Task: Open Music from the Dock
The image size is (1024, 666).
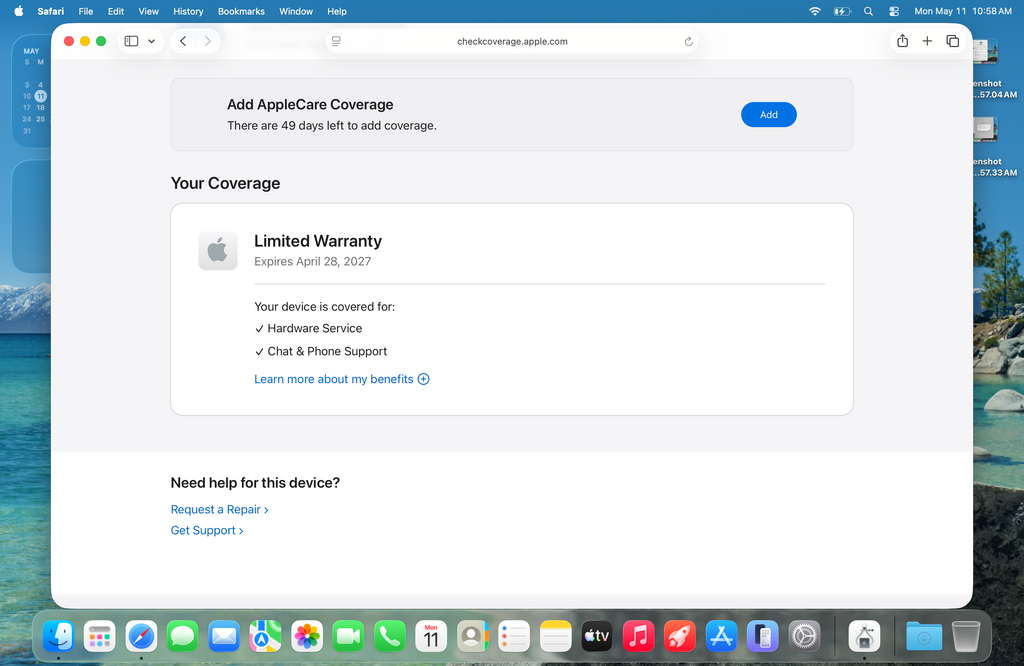Action: (639, 636)
